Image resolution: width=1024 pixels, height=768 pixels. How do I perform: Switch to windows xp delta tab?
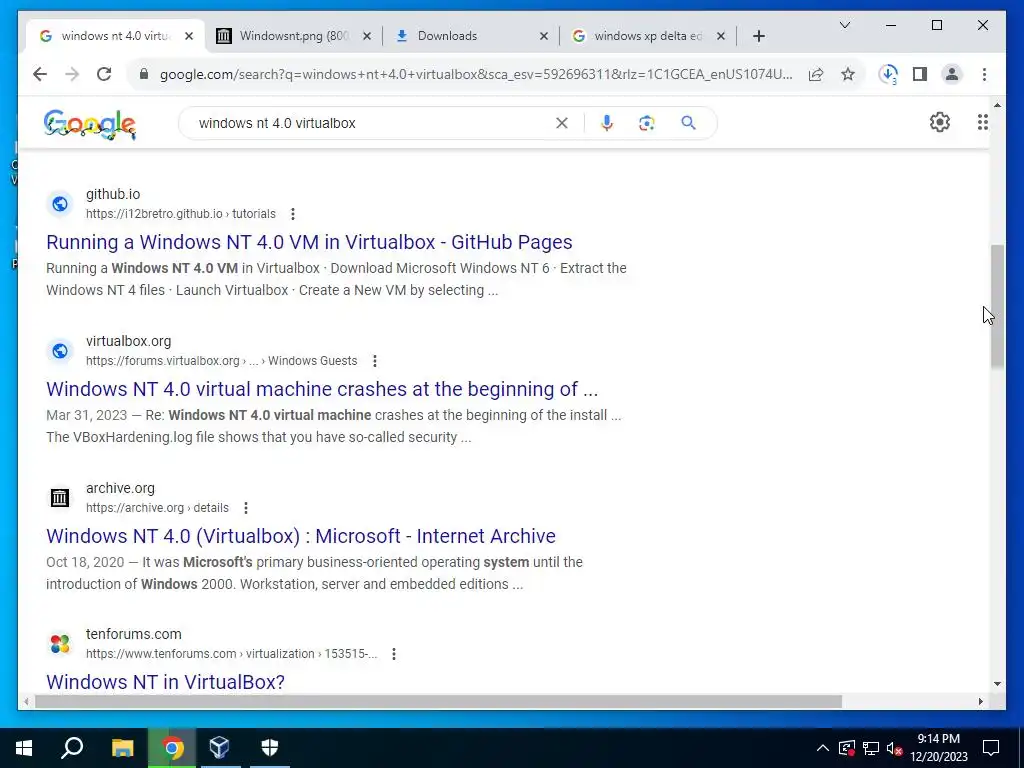pos(648,36)
